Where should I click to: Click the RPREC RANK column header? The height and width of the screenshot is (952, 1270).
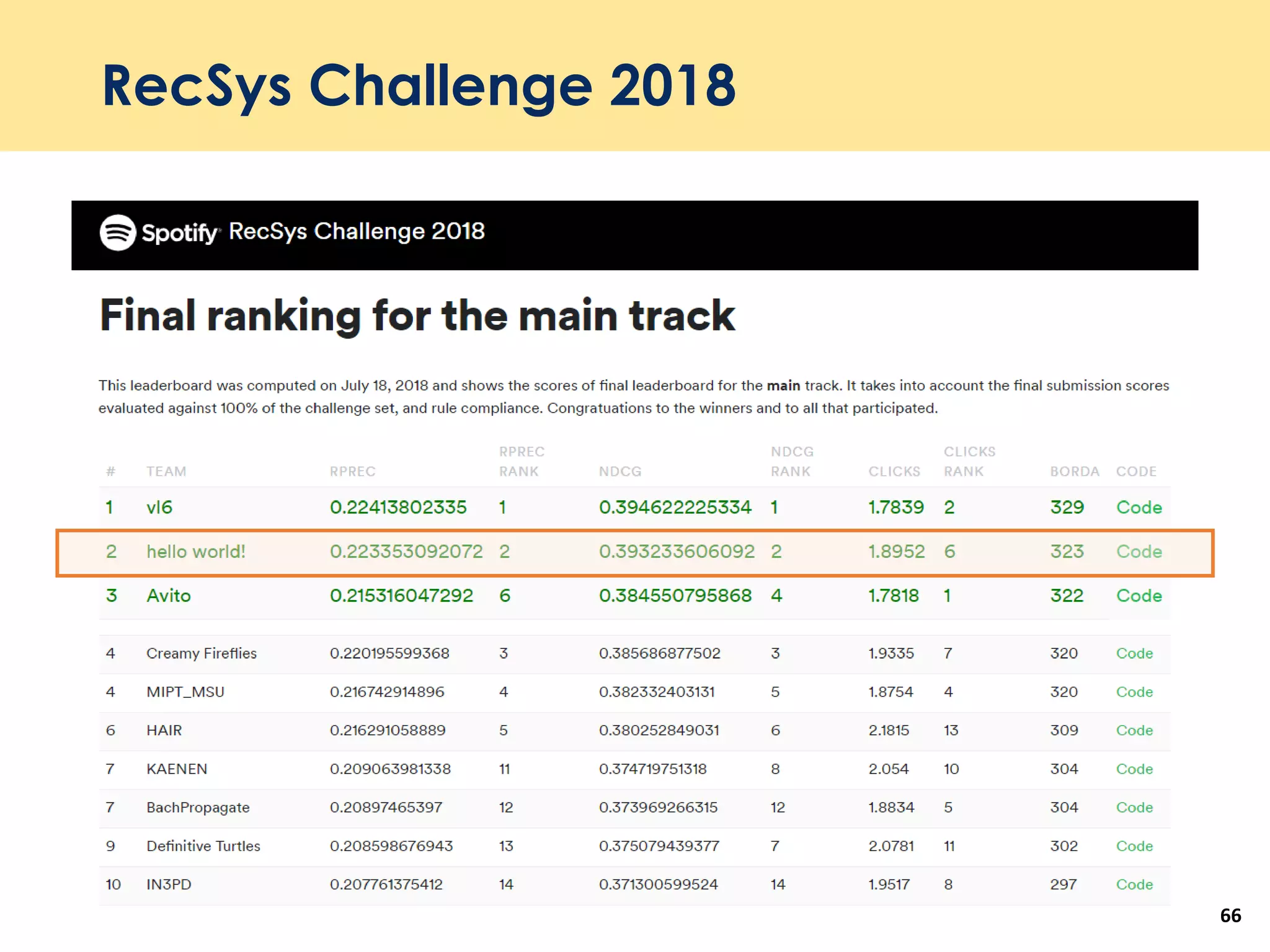click(522, 461)
